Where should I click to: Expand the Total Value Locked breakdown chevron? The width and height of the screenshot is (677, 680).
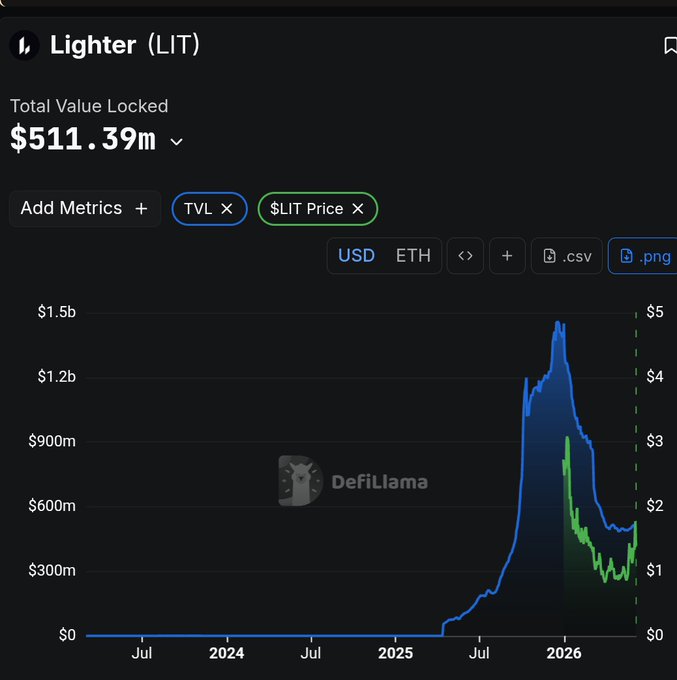click(177, 142)
